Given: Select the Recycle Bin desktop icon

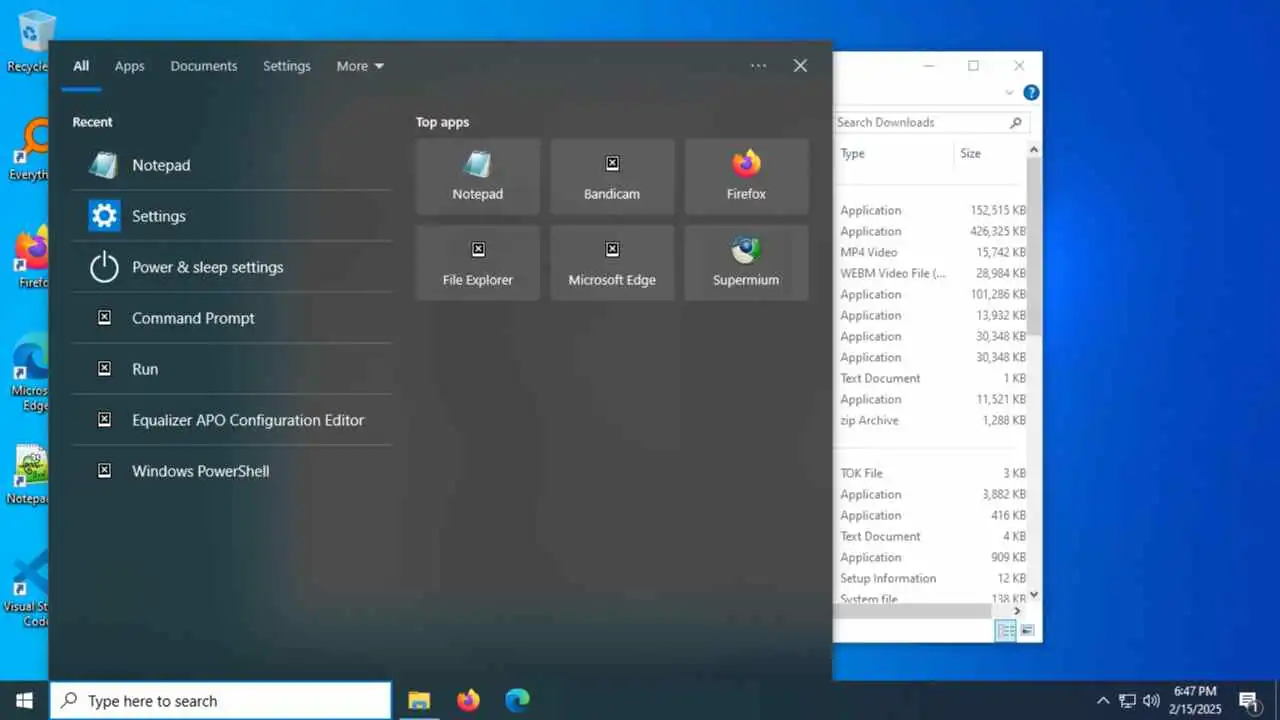Looking at the screenshot, I should 30,42.
